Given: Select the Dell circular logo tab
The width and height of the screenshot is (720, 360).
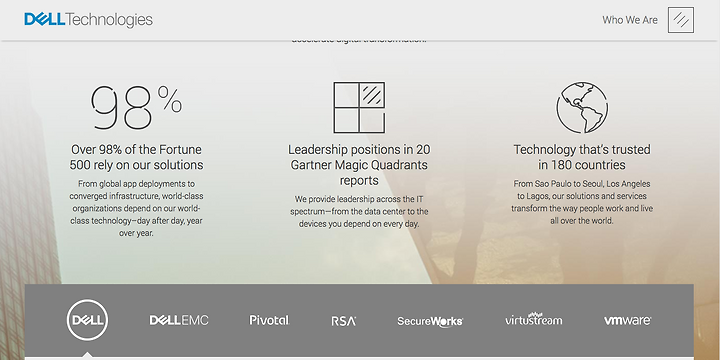Looking at the screenshot, I should [x=87, y=320].
